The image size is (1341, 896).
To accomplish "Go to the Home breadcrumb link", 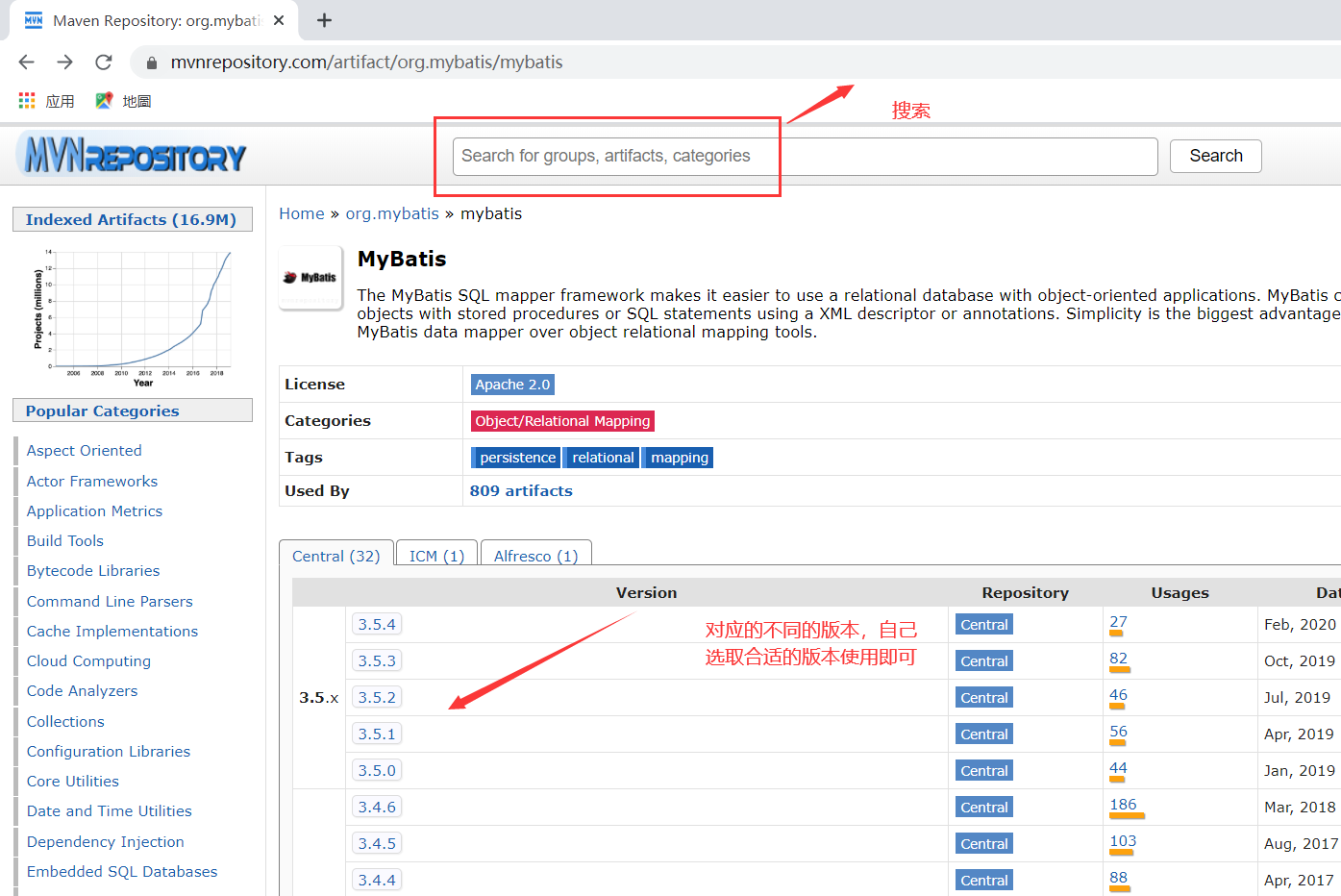I will coord(302,213).
